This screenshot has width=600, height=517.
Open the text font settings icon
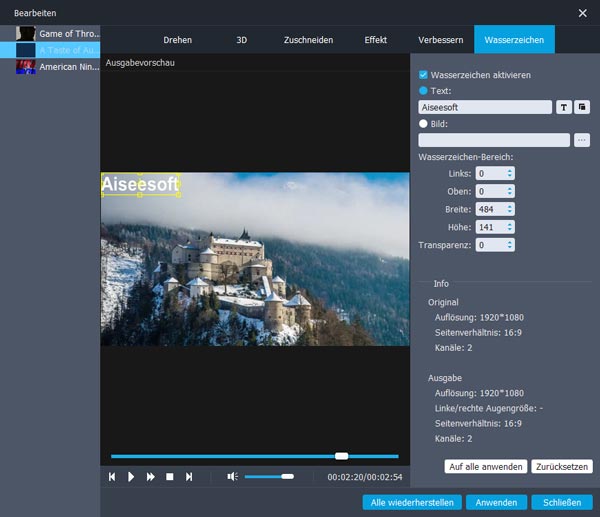click(564, 107)
